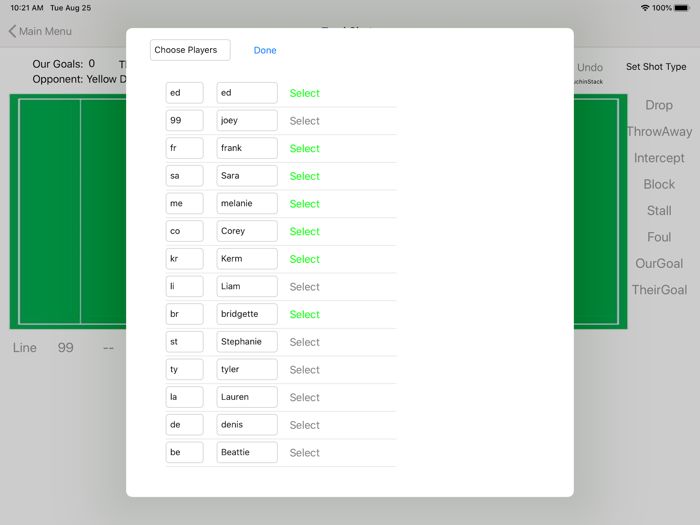
Task: Edit the Lauren name field
Action: 247,397
